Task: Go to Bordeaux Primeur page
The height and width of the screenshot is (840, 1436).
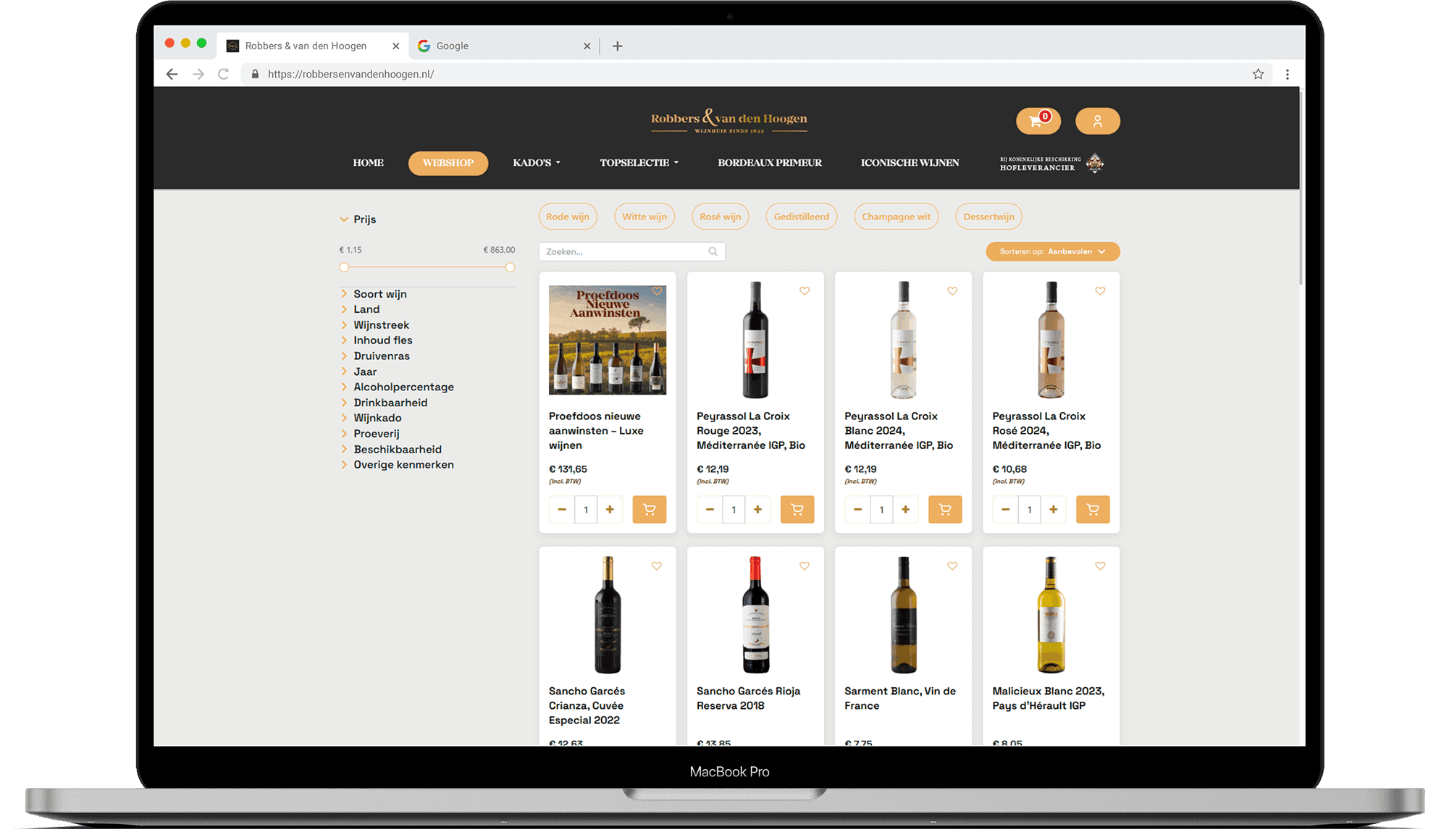Action: pyautogui.click(x=769, y=163)
